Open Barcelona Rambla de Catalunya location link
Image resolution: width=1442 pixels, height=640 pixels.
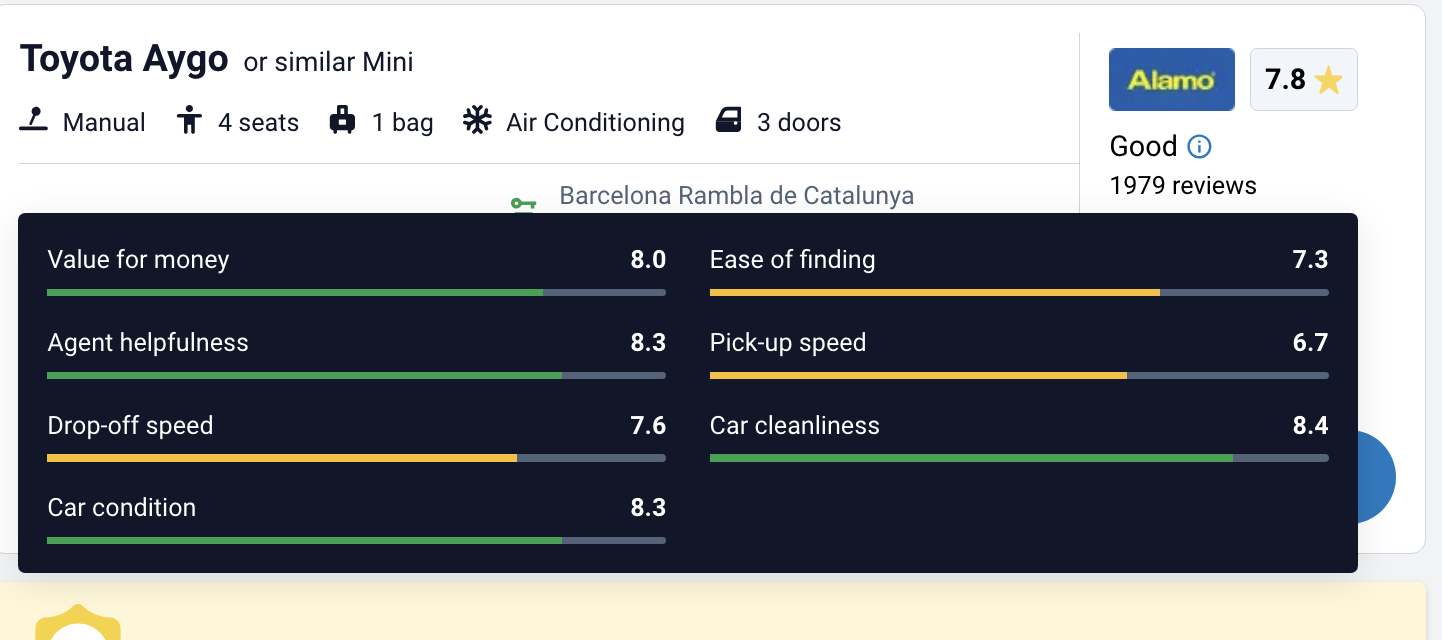(736, 195)
